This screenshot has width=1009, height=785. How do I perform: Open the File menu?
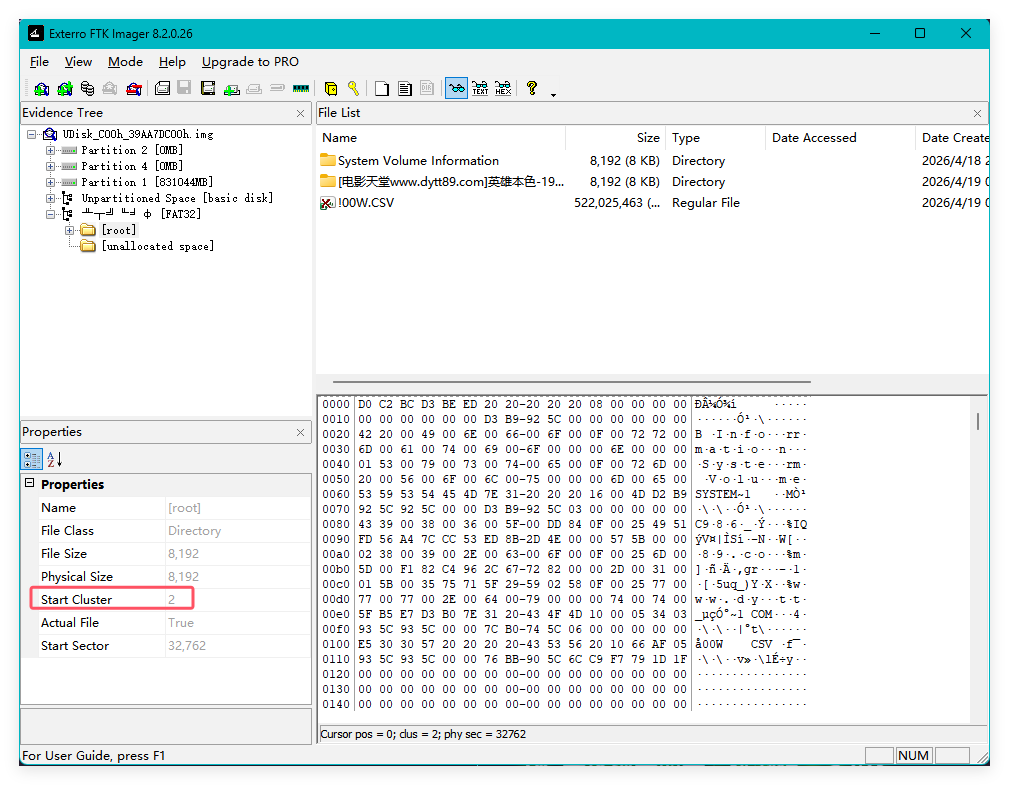click(39, 62)
